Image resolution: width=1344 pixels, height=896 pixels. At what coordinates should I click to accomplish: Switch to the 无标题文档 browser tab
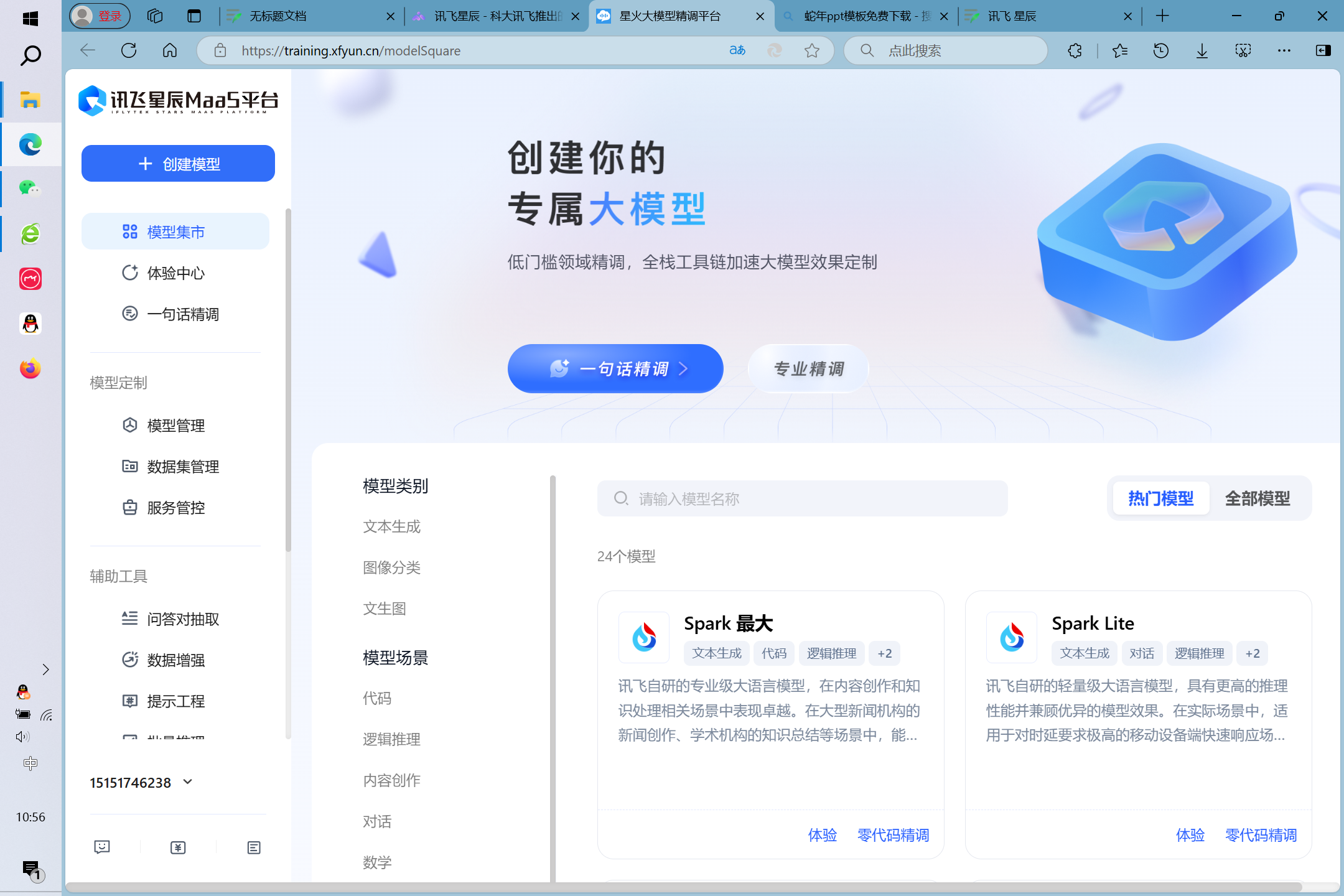[311, 16]
